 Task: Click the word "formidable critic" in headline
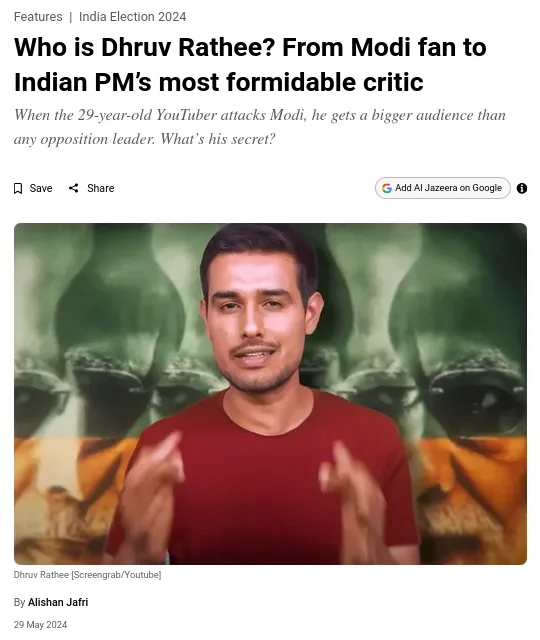click(x=324, y=82)
